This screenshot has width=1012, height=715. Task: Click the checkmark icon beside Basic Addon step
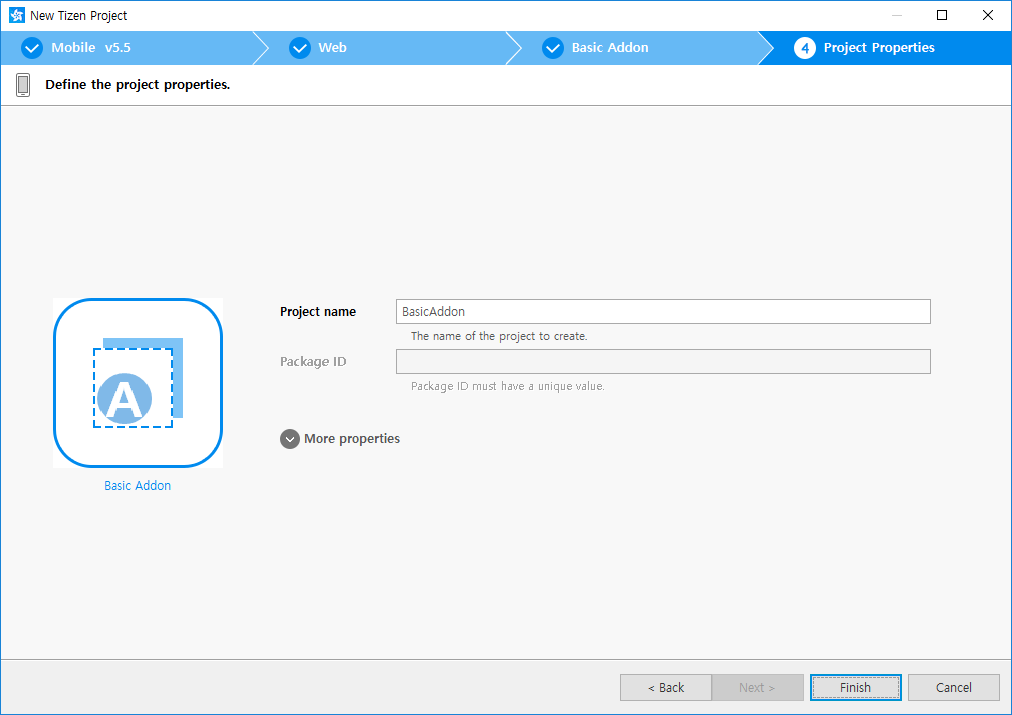coord(553,48)
